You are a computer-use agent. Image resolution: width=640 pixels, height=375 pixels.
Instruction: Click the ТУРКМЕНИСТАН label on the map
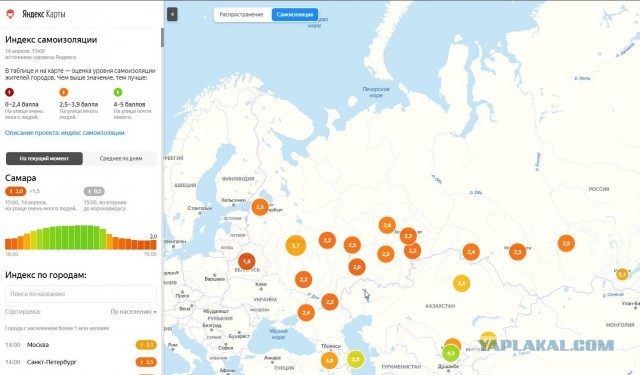[401, 367]
